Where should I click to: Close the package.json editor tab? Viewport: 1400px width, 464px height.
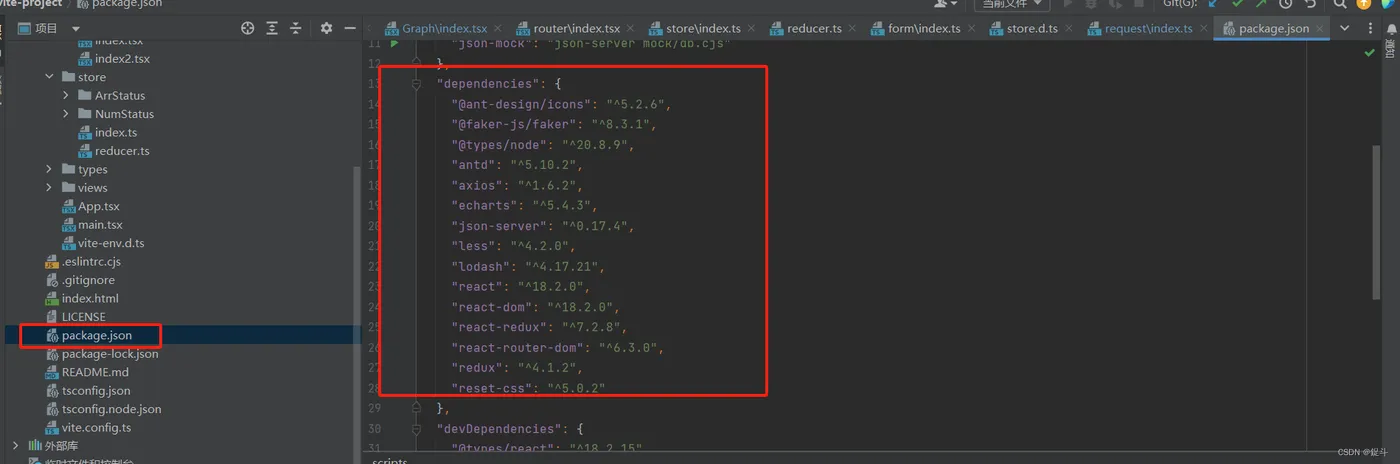click(1322, 28)
